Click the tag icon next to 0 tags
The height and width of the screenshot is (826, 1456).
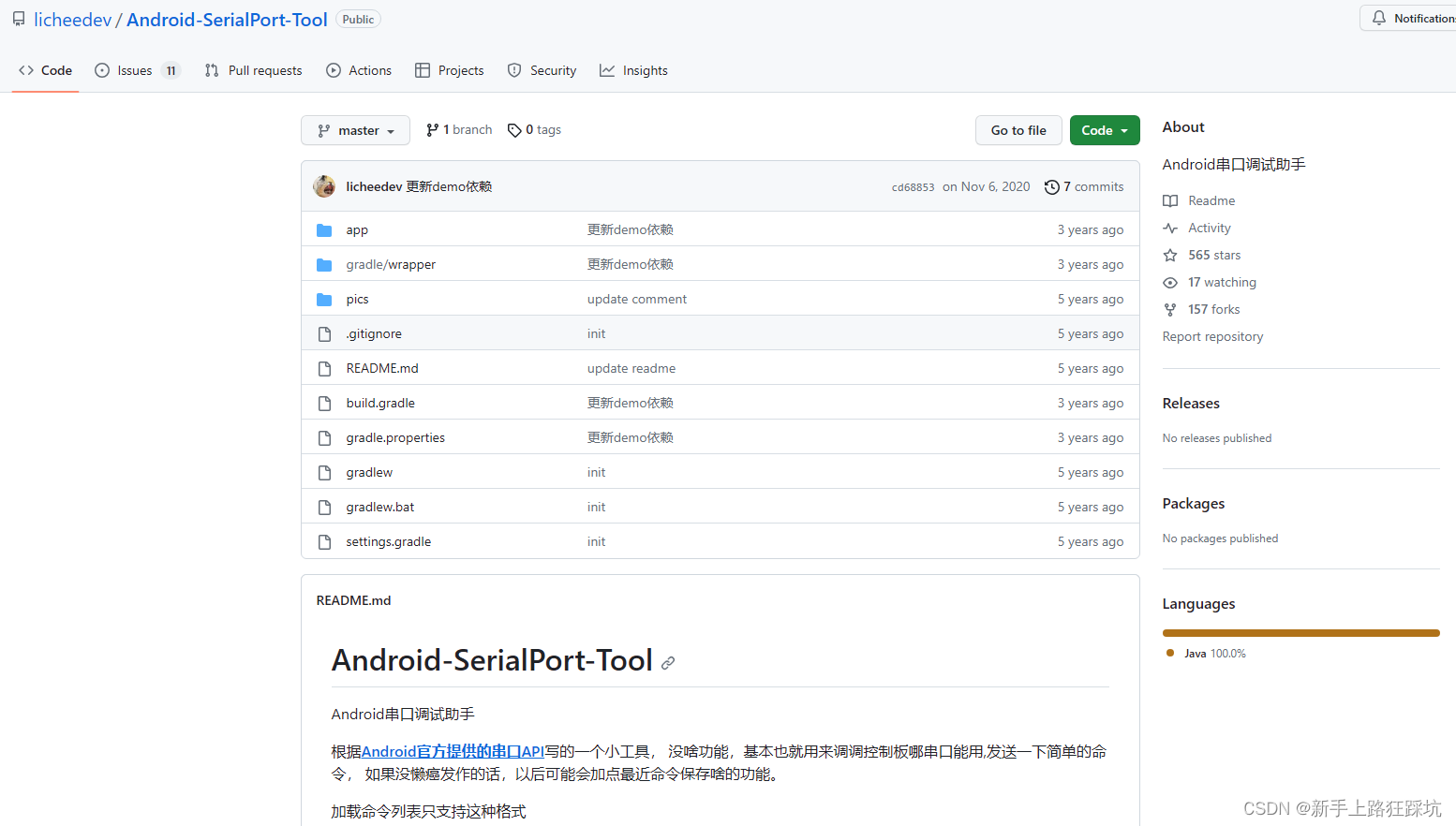(514, 130)
